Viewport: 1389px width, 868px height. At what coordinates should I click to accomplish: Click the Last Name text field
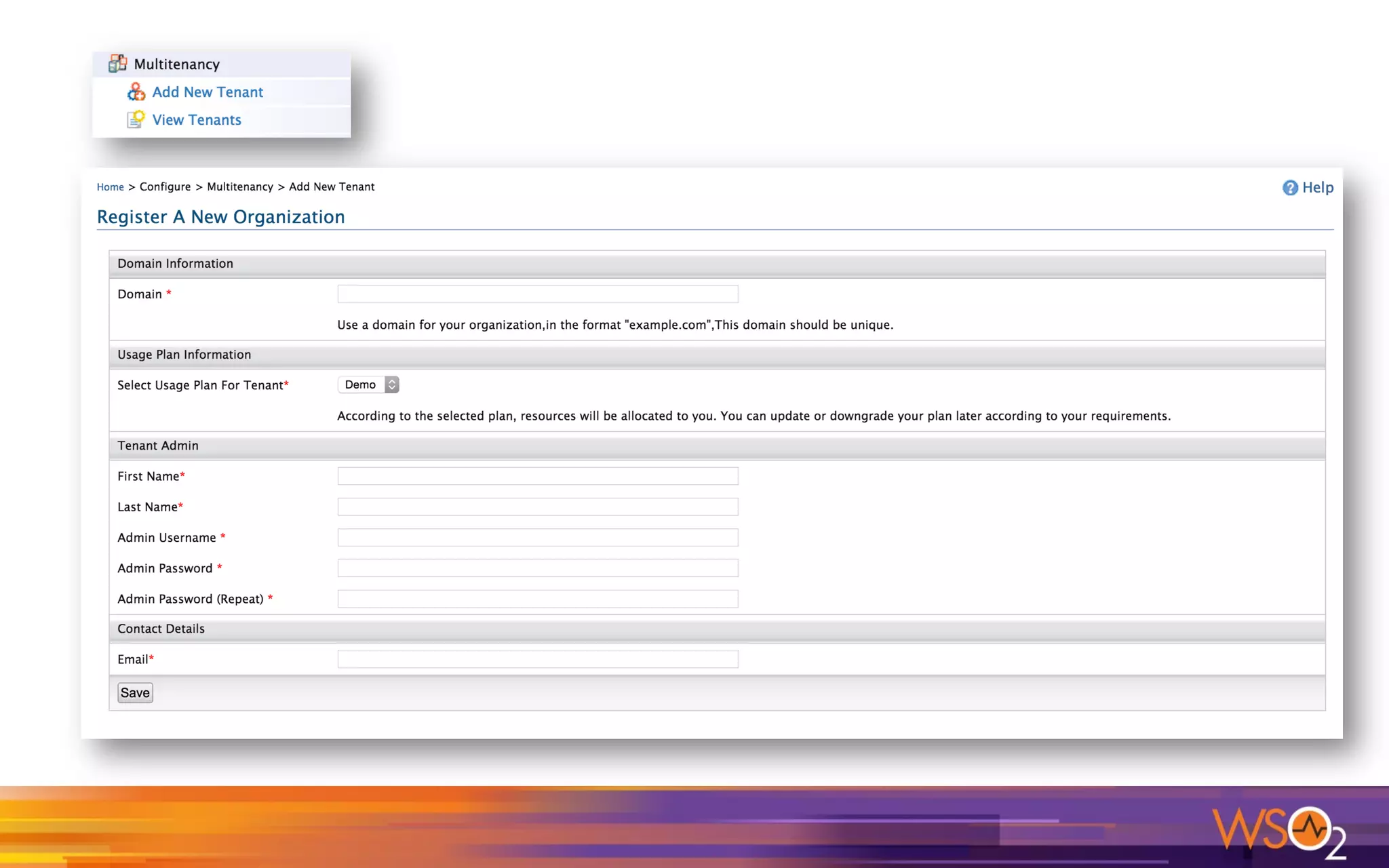coord(538,507)
